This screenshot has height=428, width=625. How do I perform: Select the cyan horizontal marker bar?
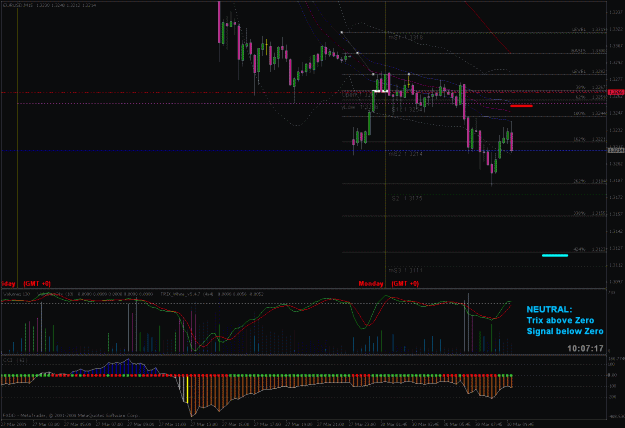click(x=555, y=255)
